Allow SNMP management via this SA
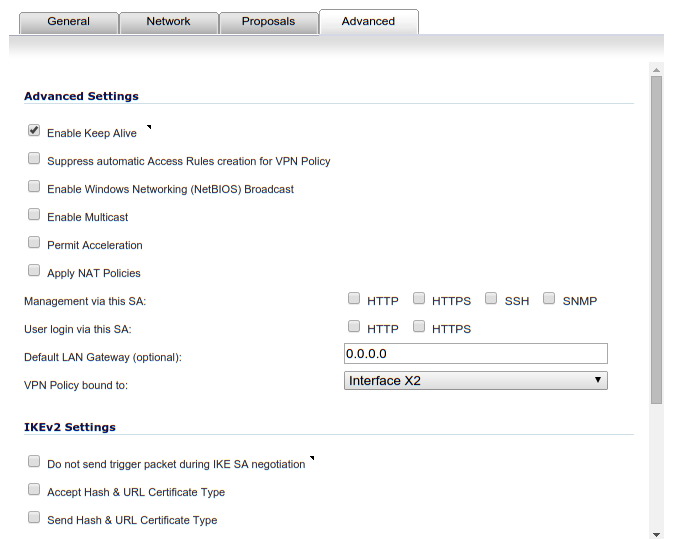Image resolution: width=674 pixels, height=539 pixels. click(549, 298)
